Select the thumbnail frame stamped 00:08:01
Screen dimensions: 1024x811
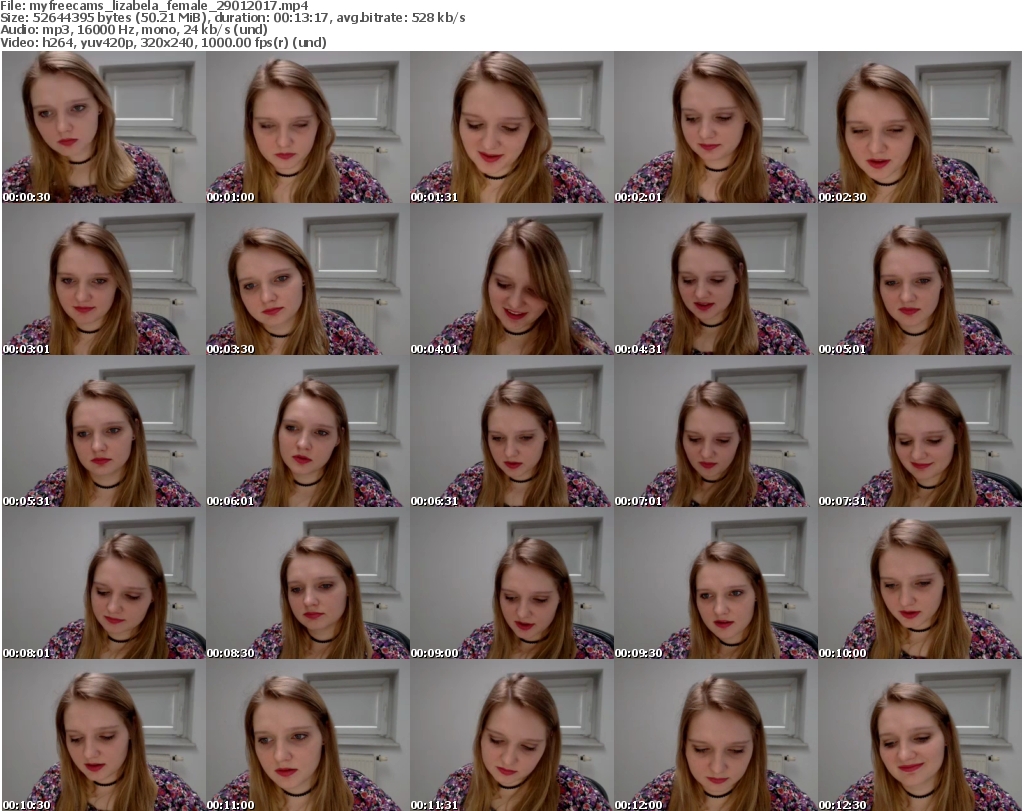[x=104, y=583]
